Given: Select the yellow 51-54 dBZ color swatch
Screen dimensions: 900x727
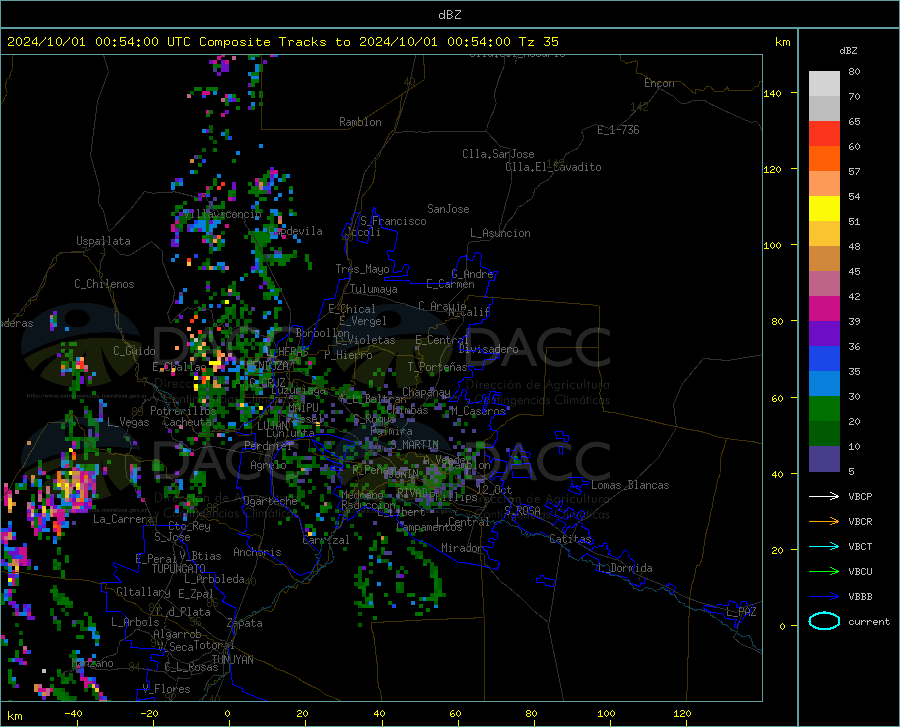Looking at the screenshot, I should pos(824,209).
